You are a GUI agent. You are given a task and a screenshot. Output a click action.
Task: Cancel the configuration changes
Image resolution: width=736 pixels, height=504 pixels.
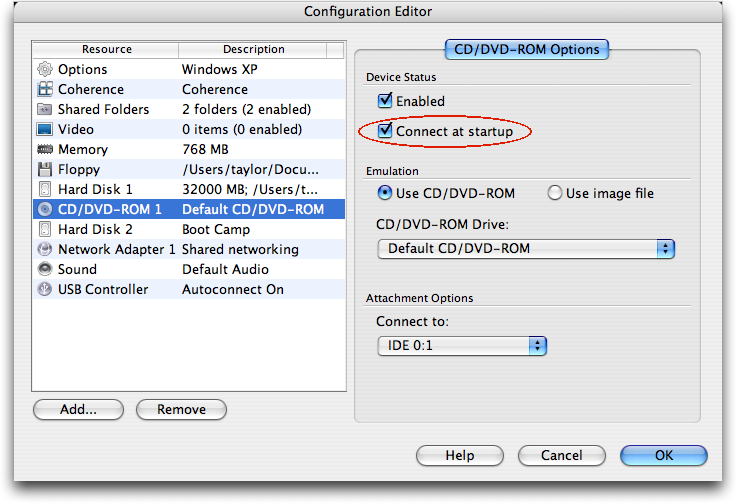pos(561,456)
